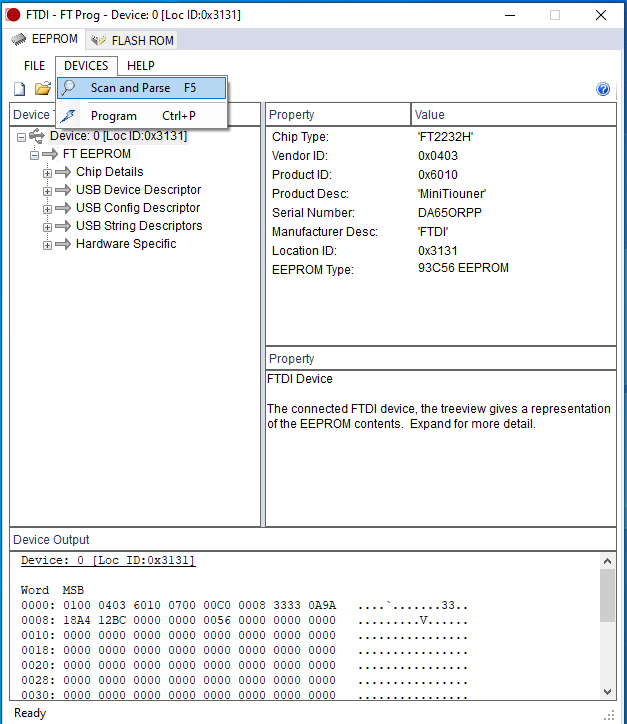Click the Location ID value 0x3131

438,251
